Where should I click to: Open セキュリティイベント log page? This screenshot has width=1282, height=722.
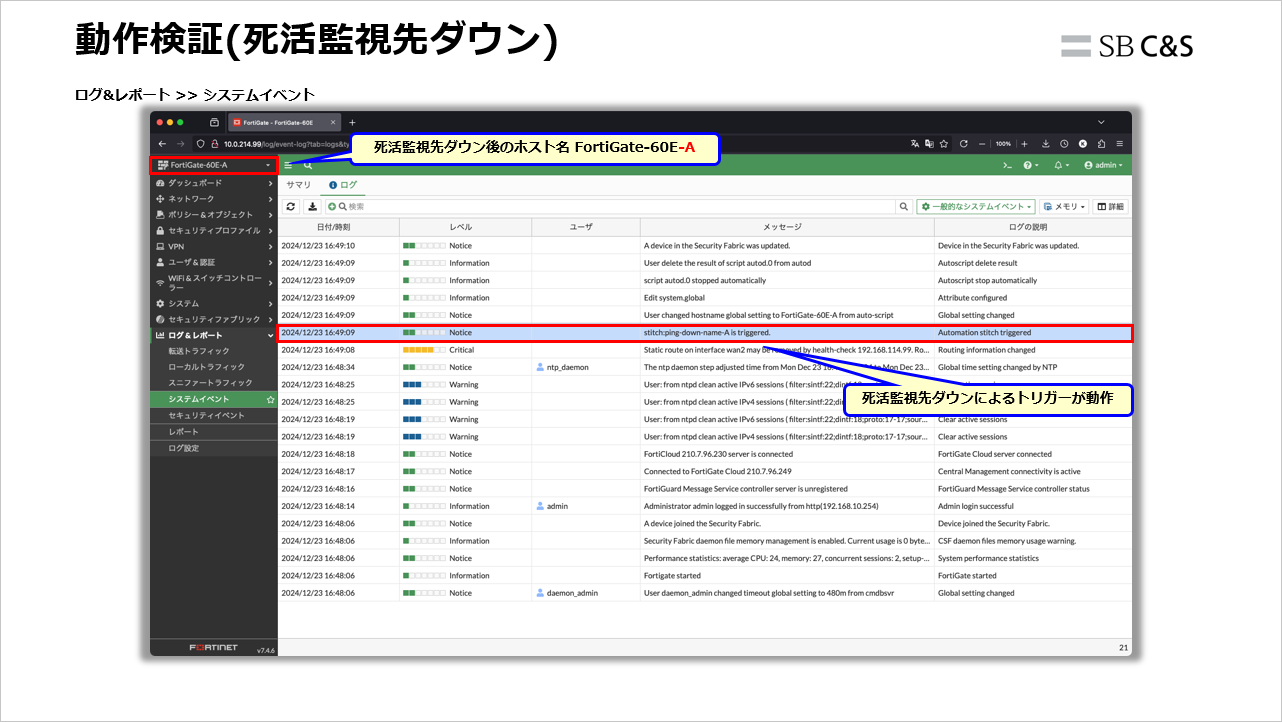click(x=214, y=415)
